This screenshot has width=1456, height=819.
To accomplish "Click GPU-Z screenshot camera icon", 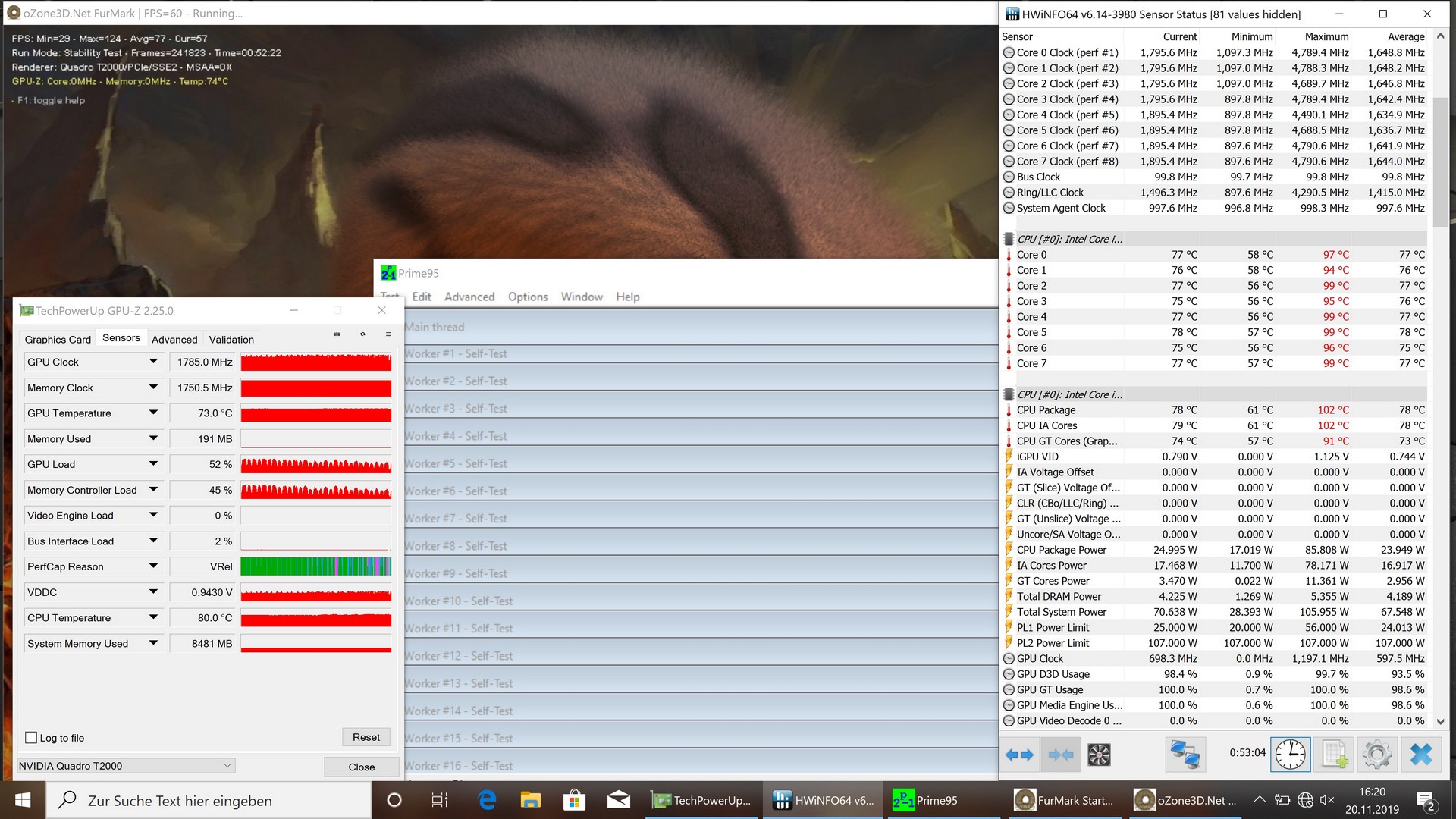I will (337, 334).
